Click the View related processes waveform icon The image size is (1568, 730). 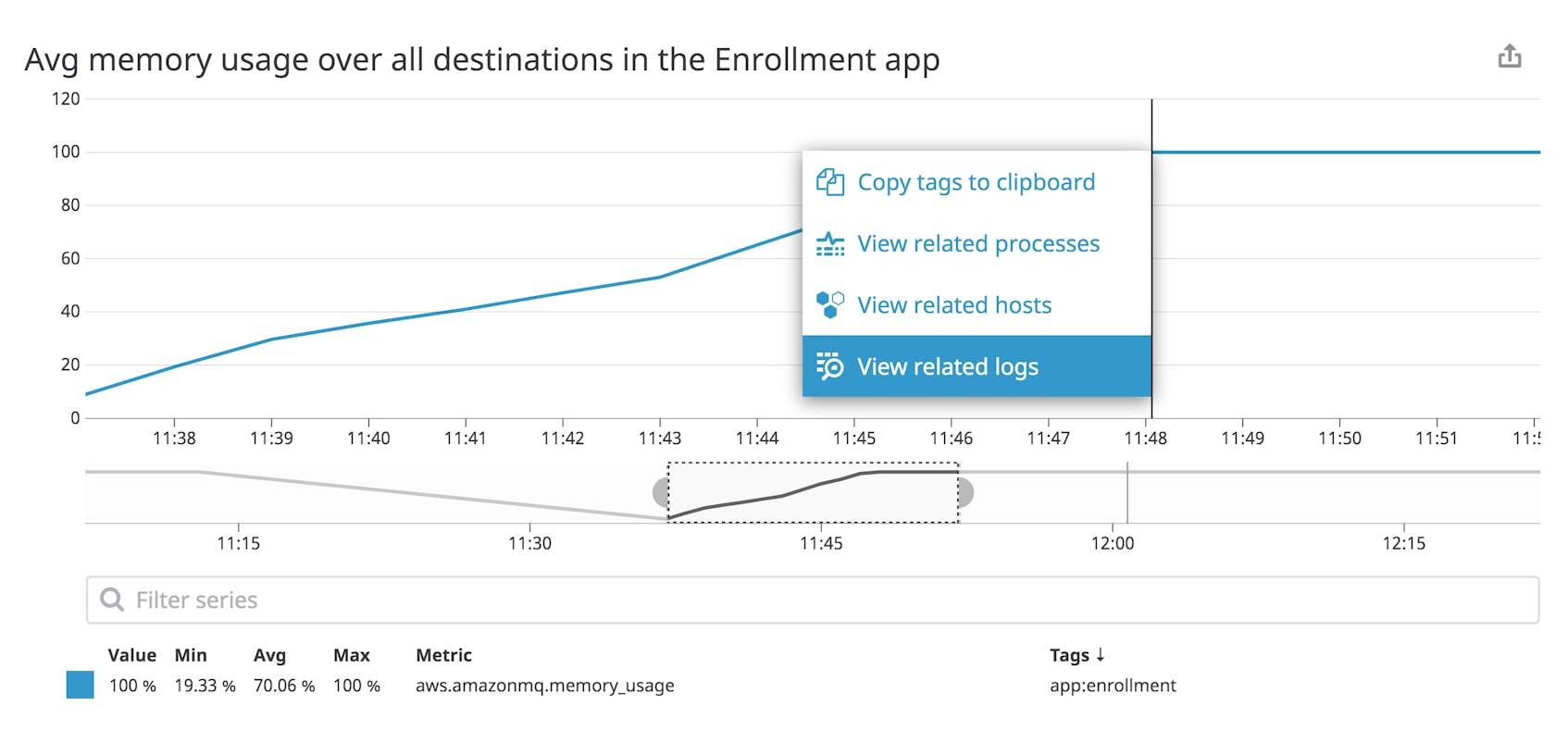point(831,243)
